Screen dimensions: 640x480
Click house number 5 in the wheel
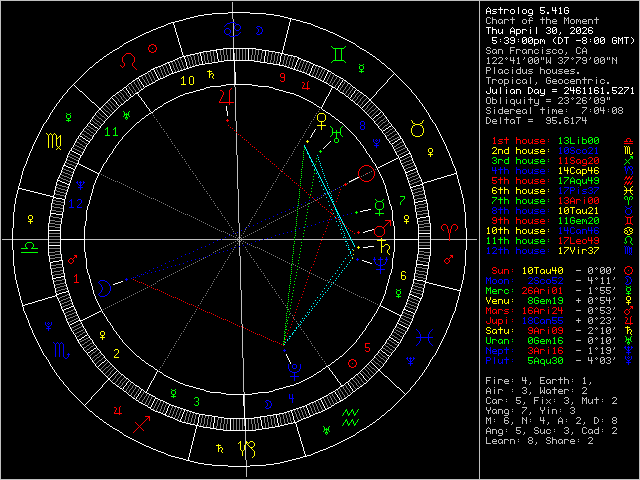pos(367,348)
